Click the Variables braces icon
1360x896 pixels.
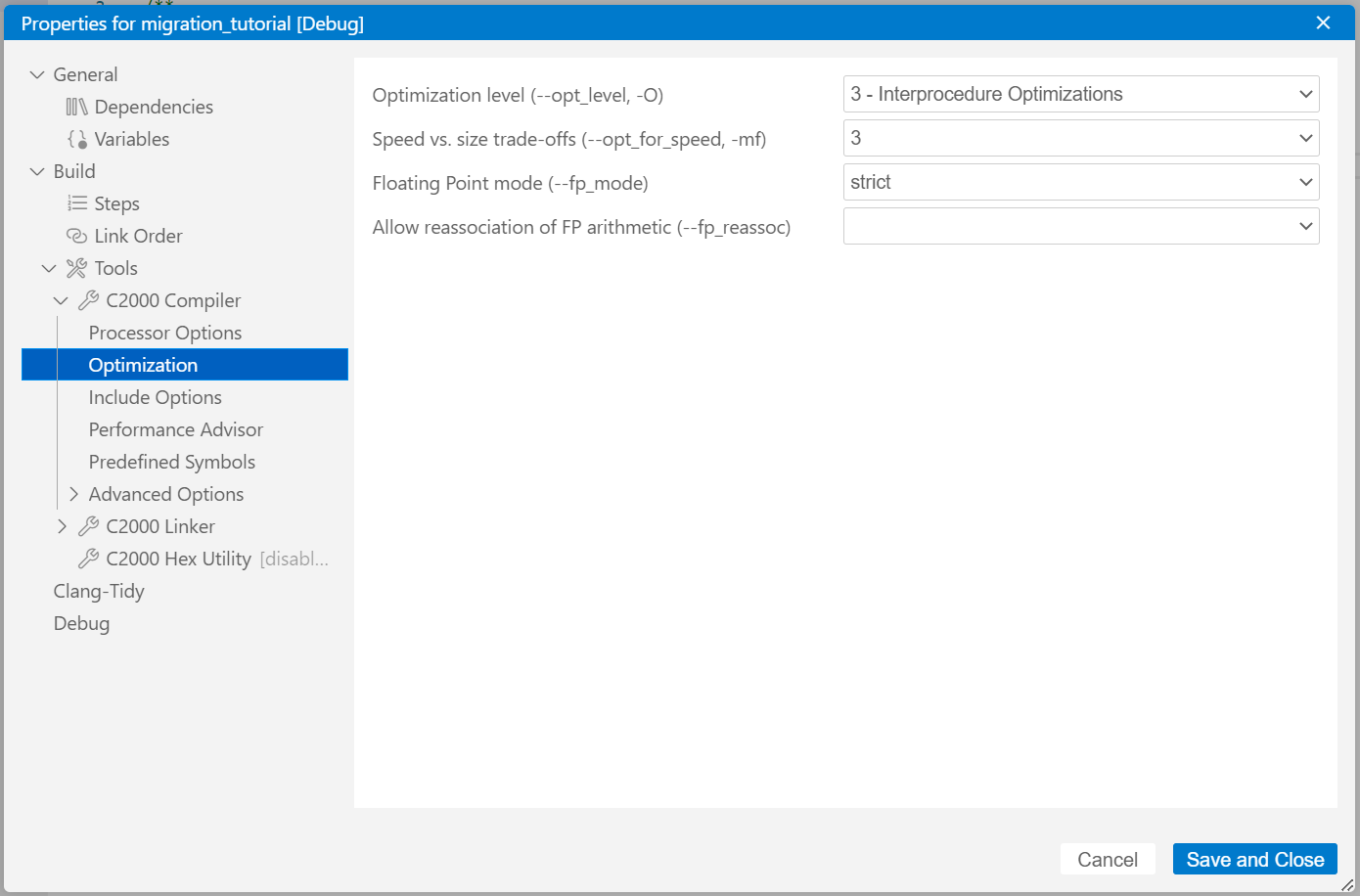(x=76, y=139)
